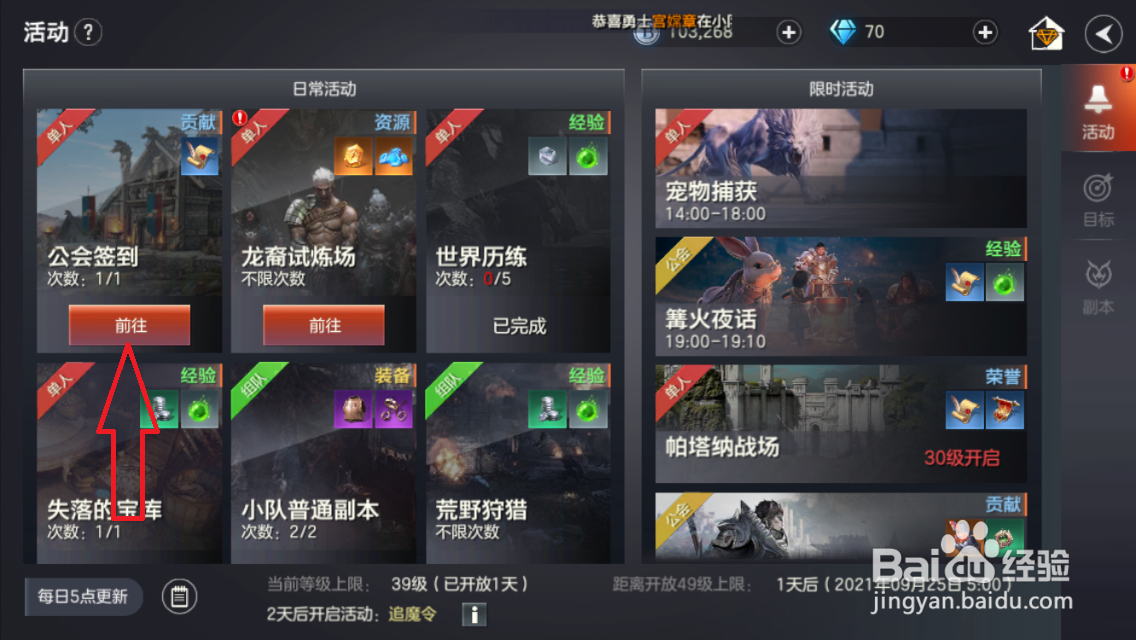Click the help question mark beside 活动
This screenshot has height=640, width=1136.
click(88, 32)
